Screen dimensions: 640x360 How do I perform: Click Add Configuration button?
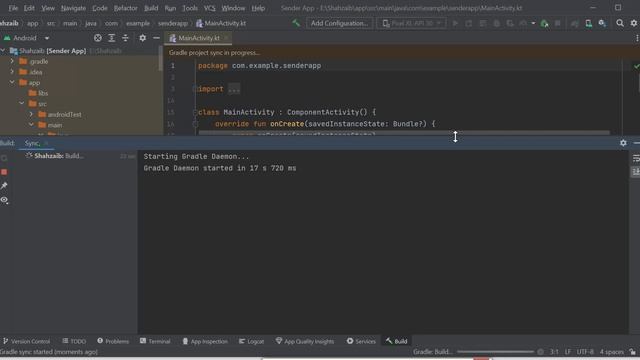(339, 23)
